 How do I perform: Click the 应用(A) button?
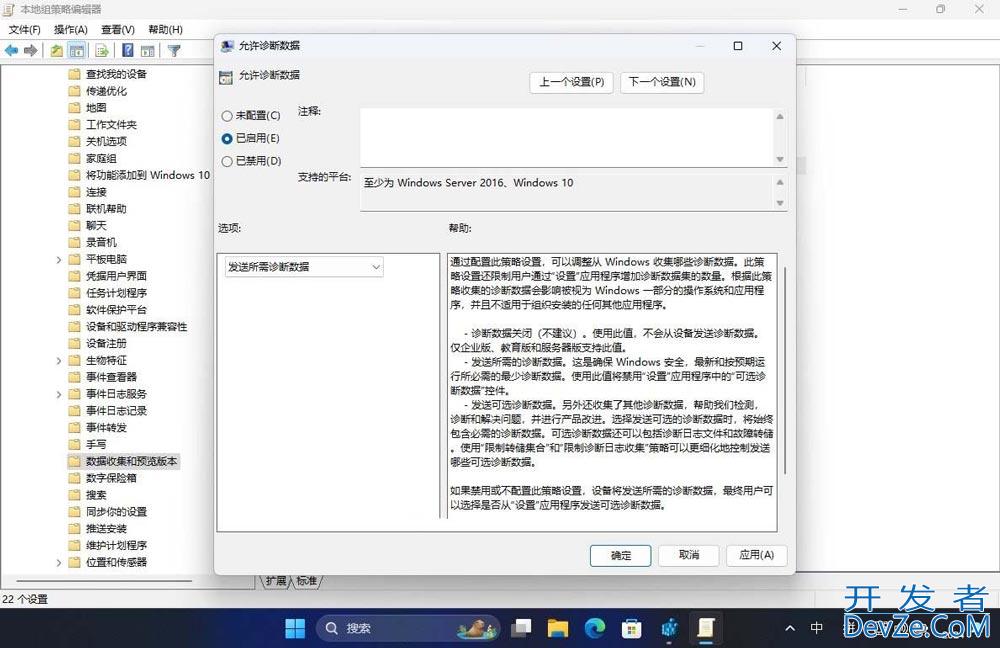756,555
